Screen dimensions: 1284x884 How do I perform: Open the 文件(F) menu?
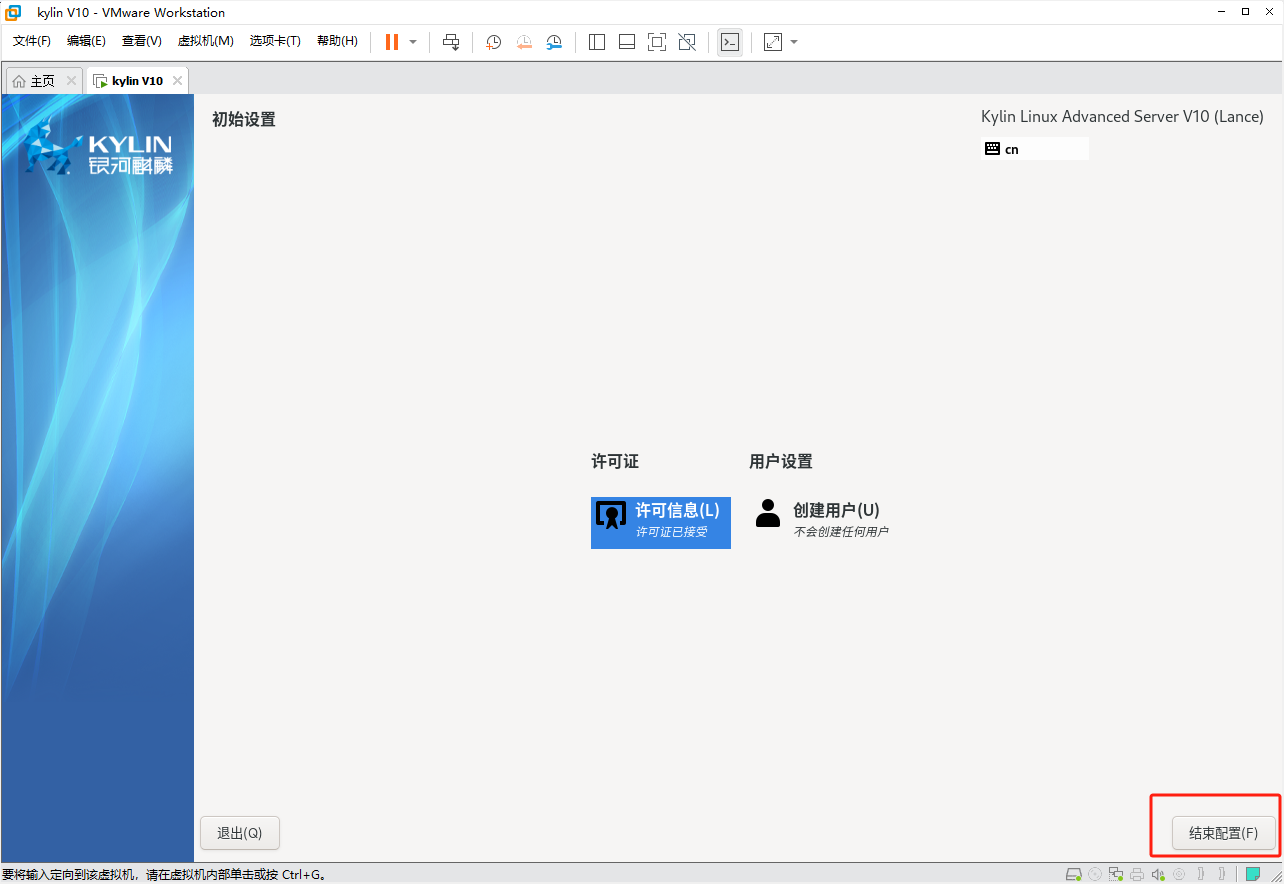(32, 41)
